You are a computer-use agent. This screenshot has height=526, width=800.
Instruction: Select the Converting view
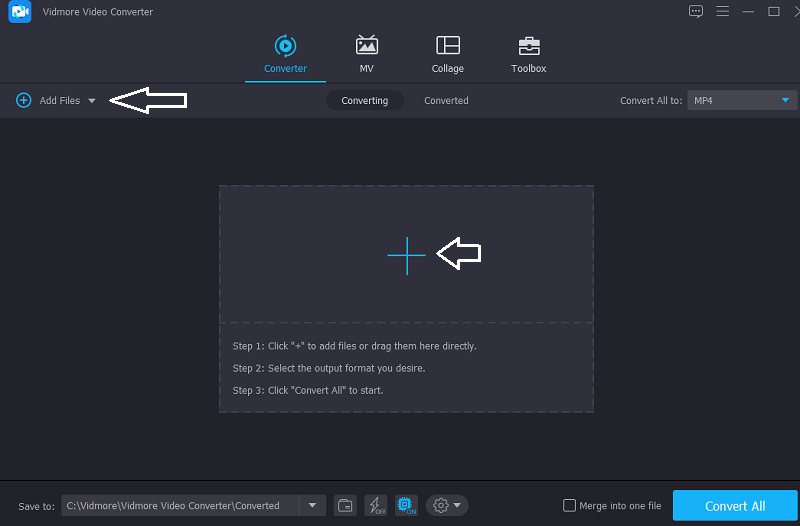364,101
